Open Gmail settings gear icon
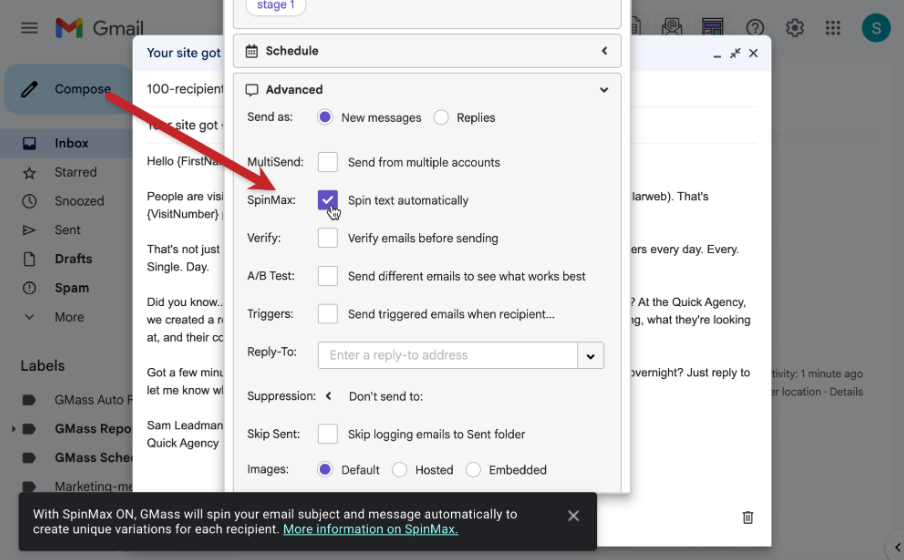904x560 pixels. (x=794, y=28)
